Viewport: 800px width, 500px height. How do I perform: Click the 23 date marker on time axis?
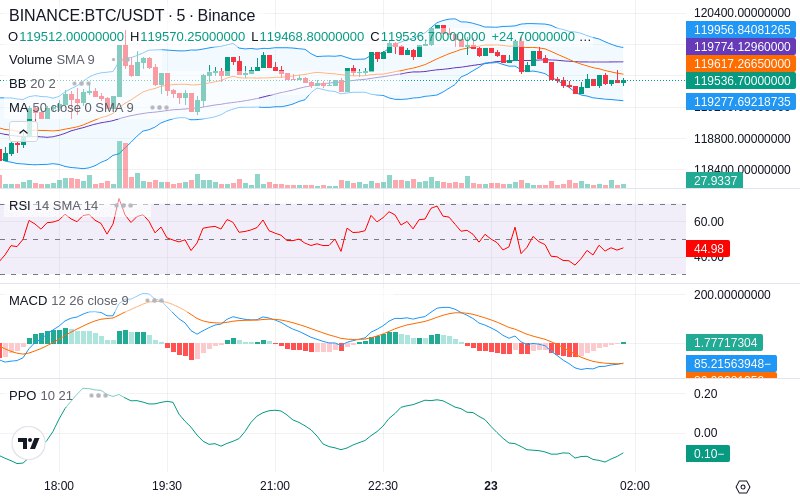coord(491,486)
